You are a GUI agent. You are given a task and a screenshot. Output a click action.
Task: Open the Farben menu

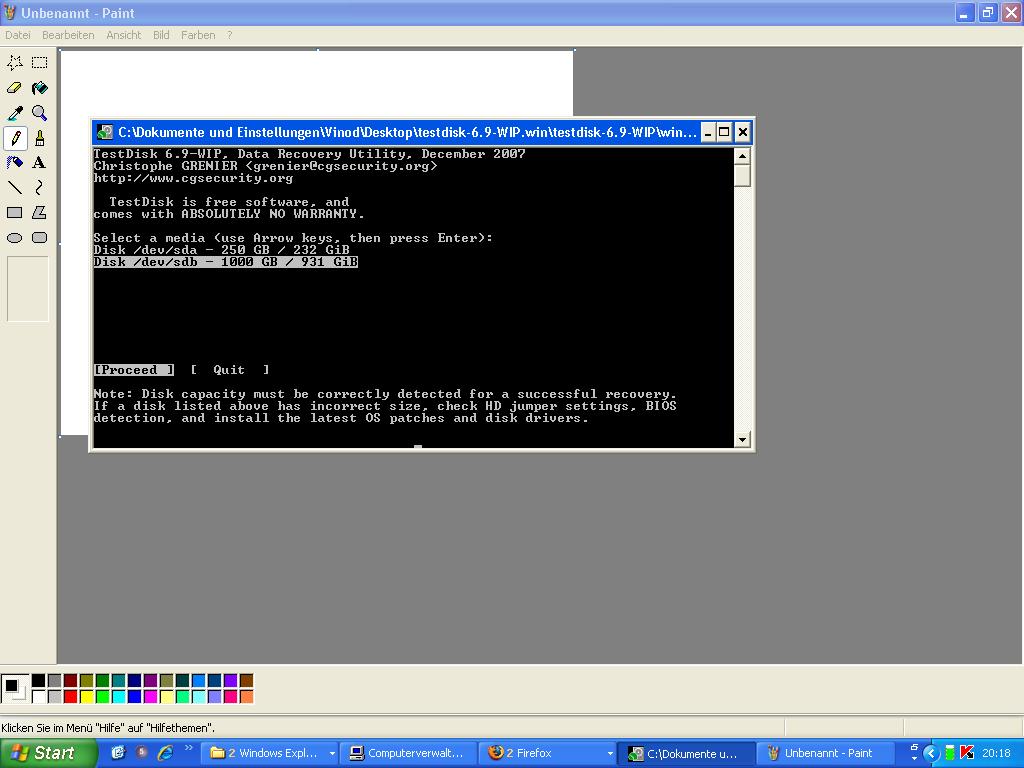198,35
